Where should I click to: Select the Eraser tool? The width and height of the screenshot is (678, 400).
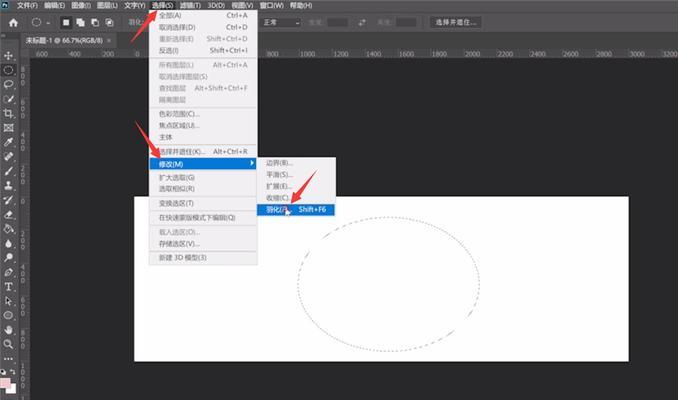coord(8,214)
